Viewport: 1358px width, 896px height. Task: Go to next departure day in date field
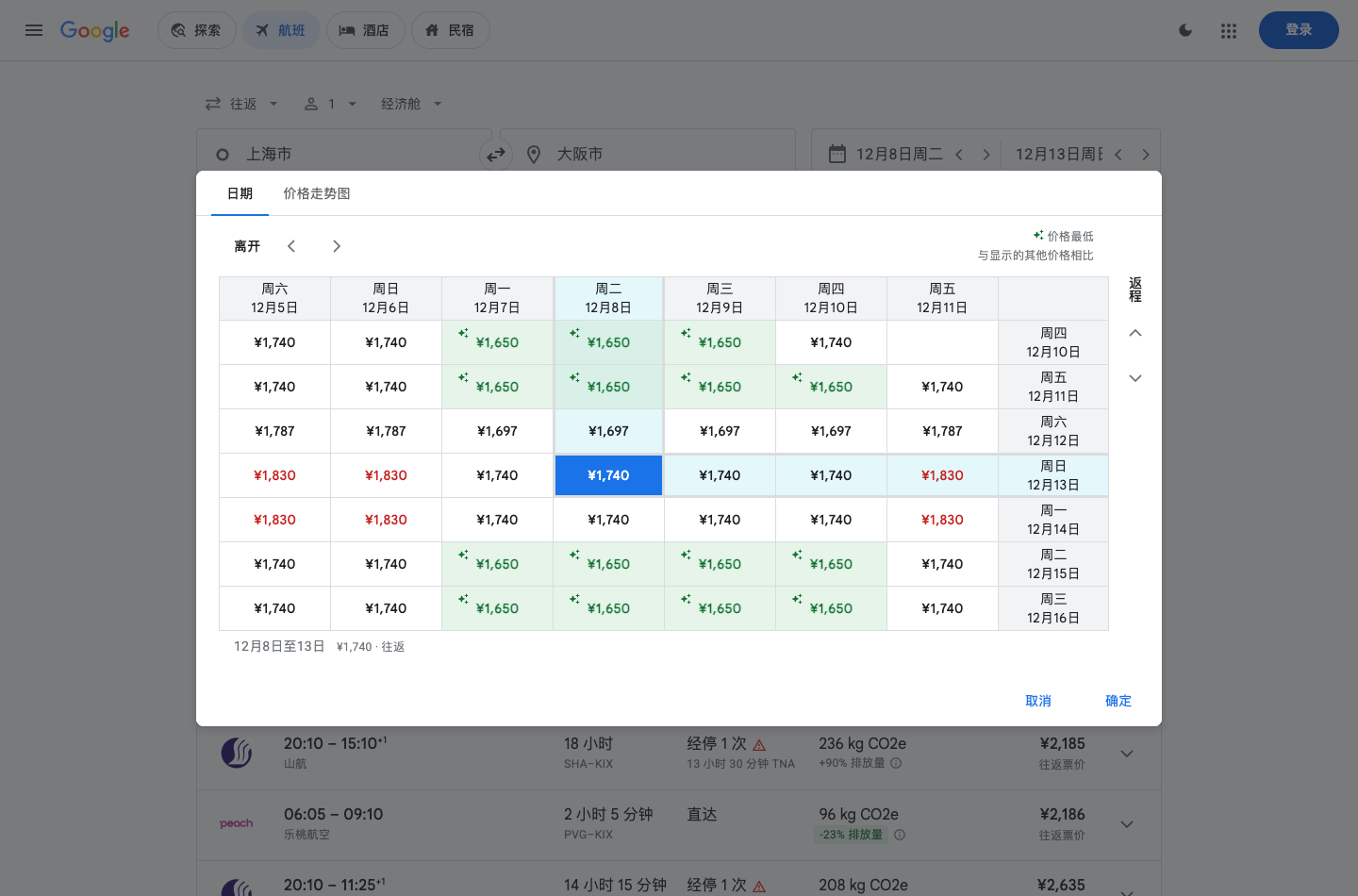986,154
